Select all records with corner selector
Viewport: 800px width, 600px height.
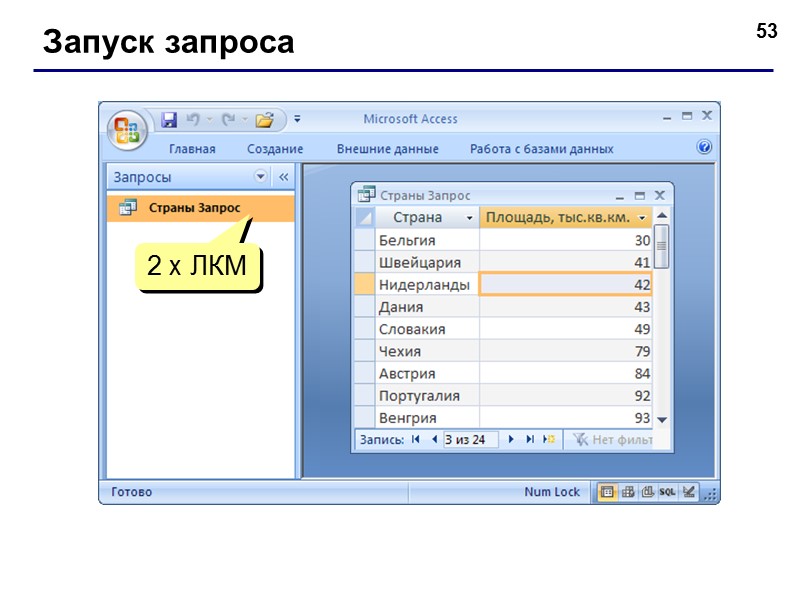365,217
